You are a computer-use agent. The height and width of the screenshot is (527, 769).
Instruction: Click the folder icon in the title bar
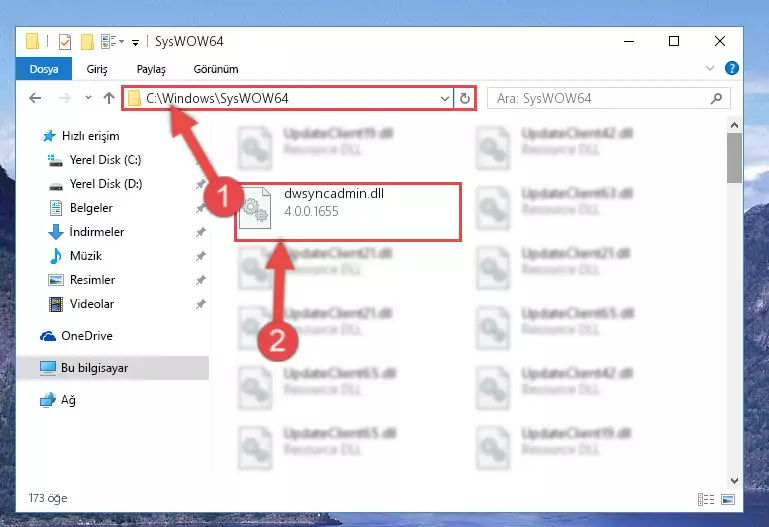[x=32, y=41]
